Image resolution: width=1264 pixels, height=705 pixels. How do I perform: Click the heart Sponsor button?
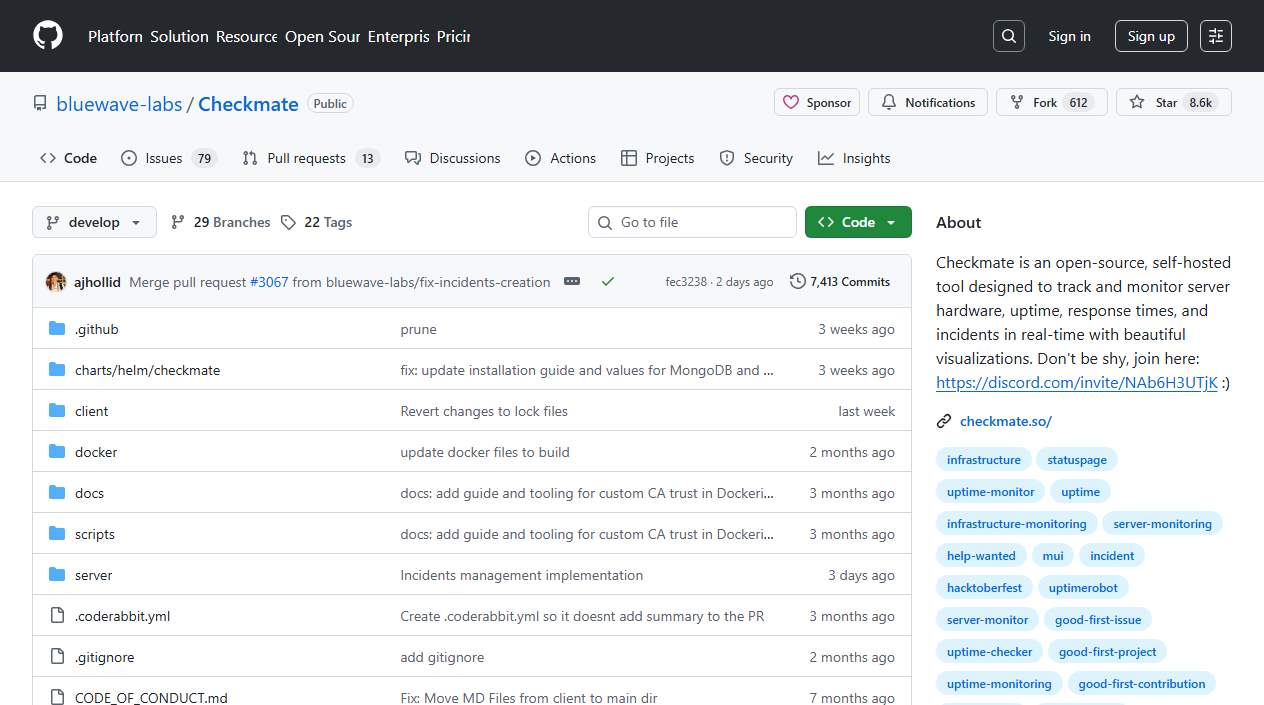[817, 102]
